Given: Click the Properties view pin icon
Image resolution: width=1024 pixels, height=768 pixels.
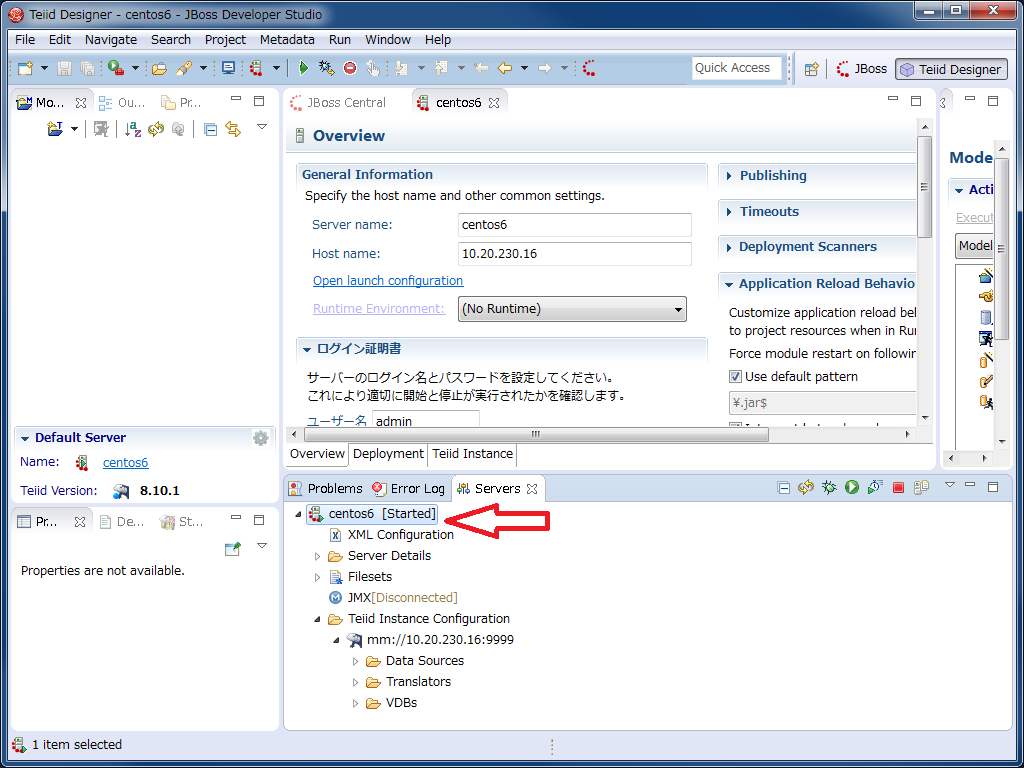Looking at the screenshot, I should click(233, 549).
